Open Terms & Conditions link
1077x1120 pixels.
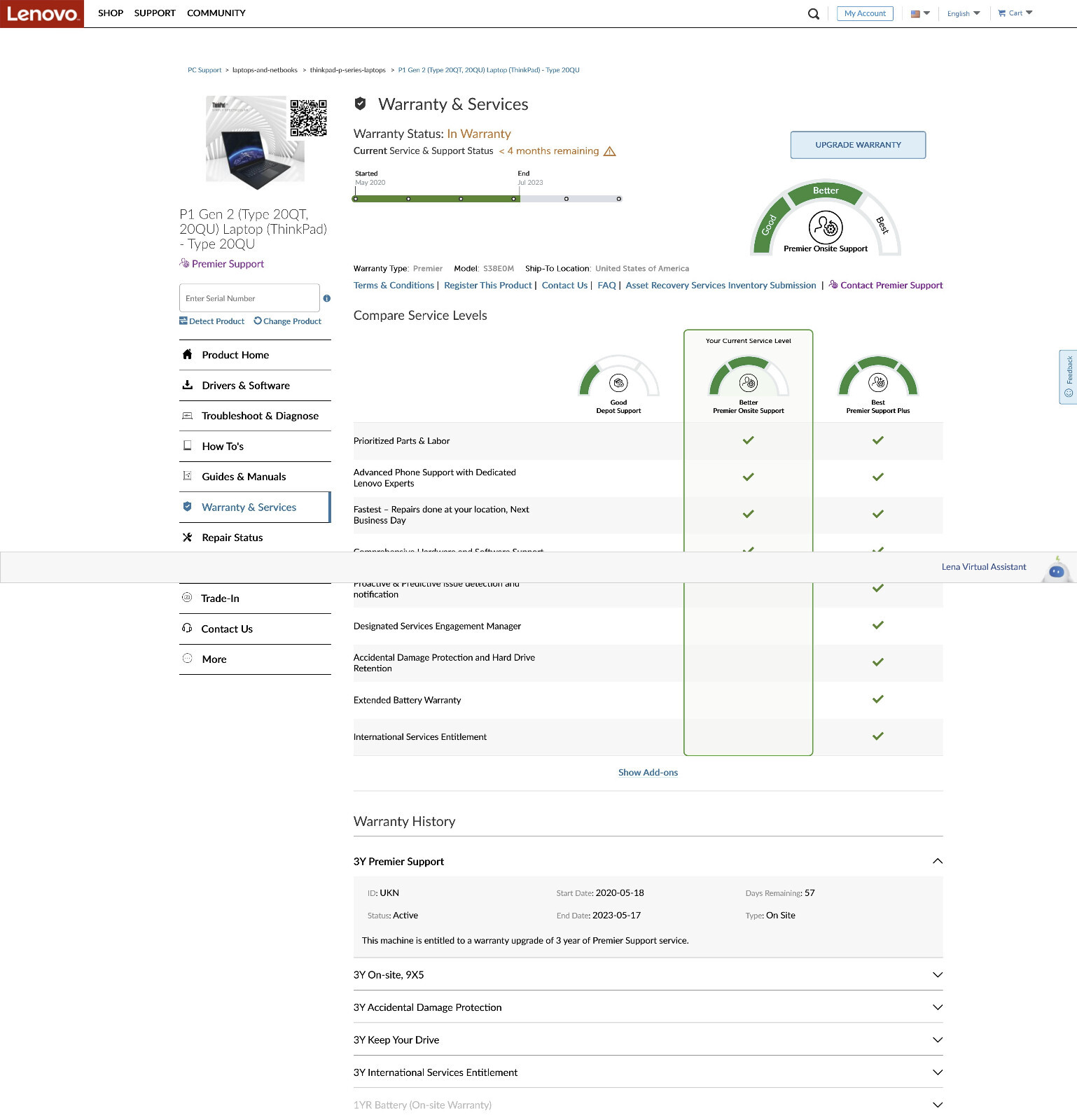tap(394, 286)
